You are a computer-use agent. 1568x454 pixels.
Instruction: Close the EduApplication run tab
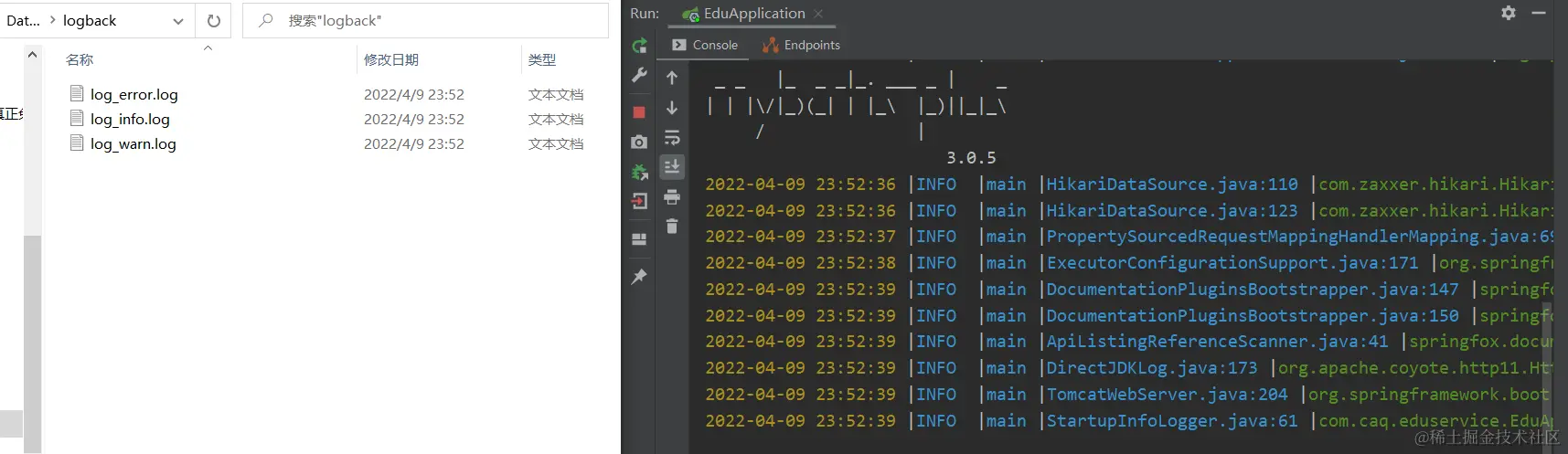click(818, 14)
